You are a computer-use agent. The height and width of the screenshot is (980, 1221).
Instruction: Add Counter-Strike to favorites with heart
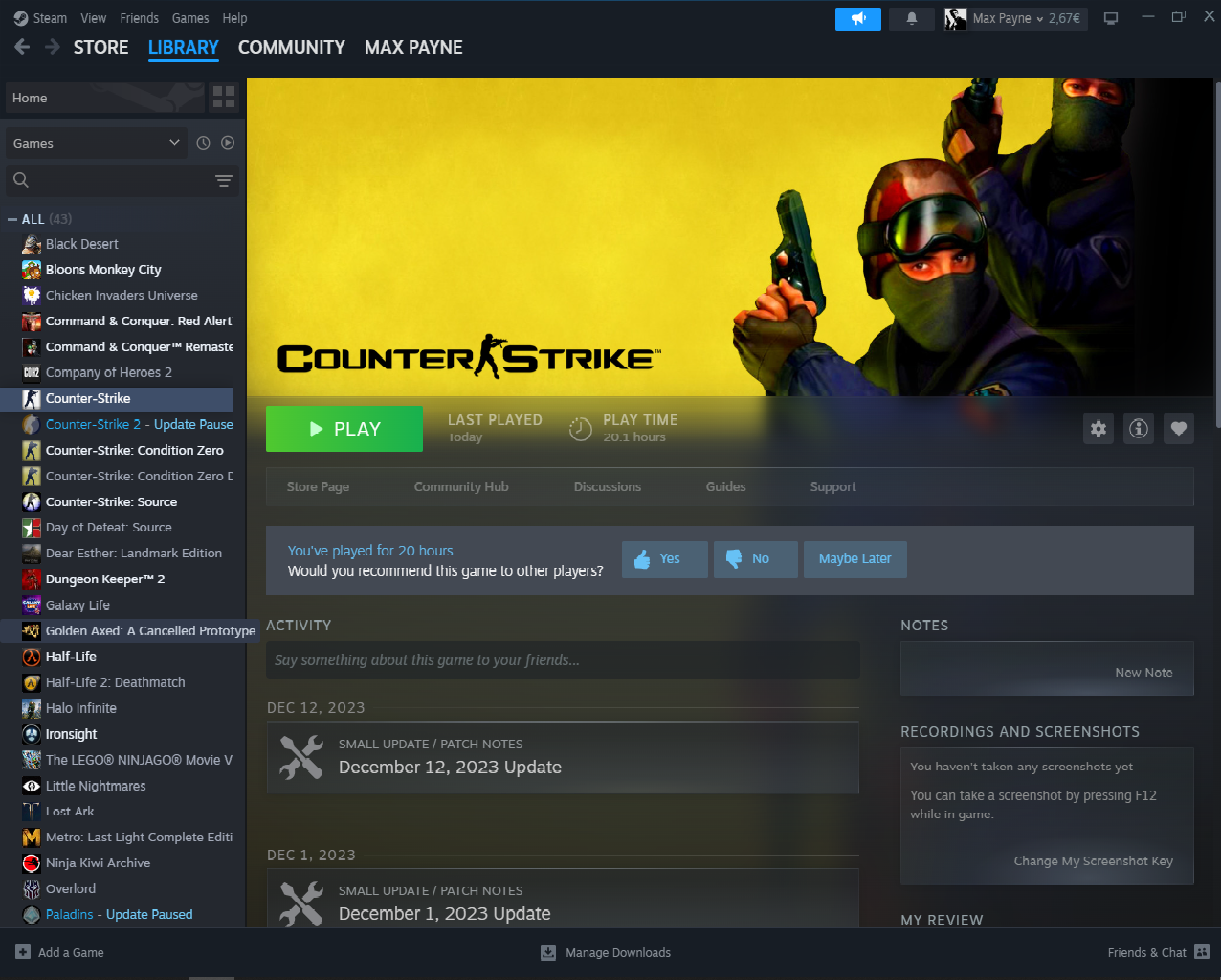tap(1179, 429)
